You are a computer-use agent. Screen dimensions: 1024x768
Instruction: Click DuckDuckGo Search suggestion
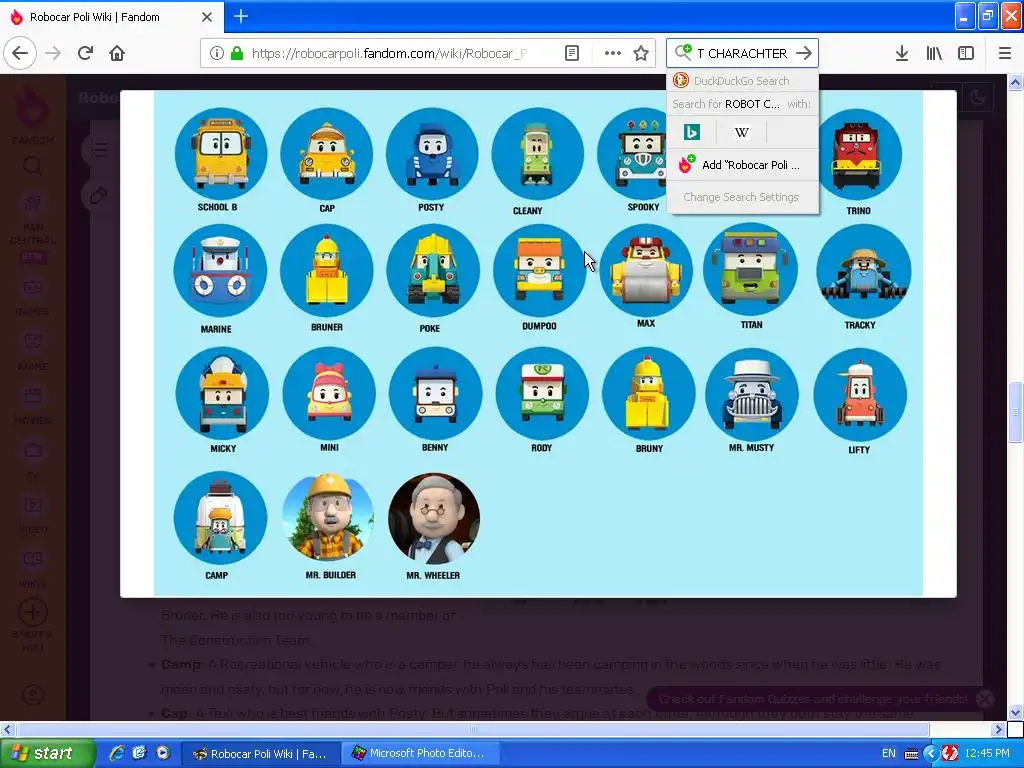[x=742, y=81]
